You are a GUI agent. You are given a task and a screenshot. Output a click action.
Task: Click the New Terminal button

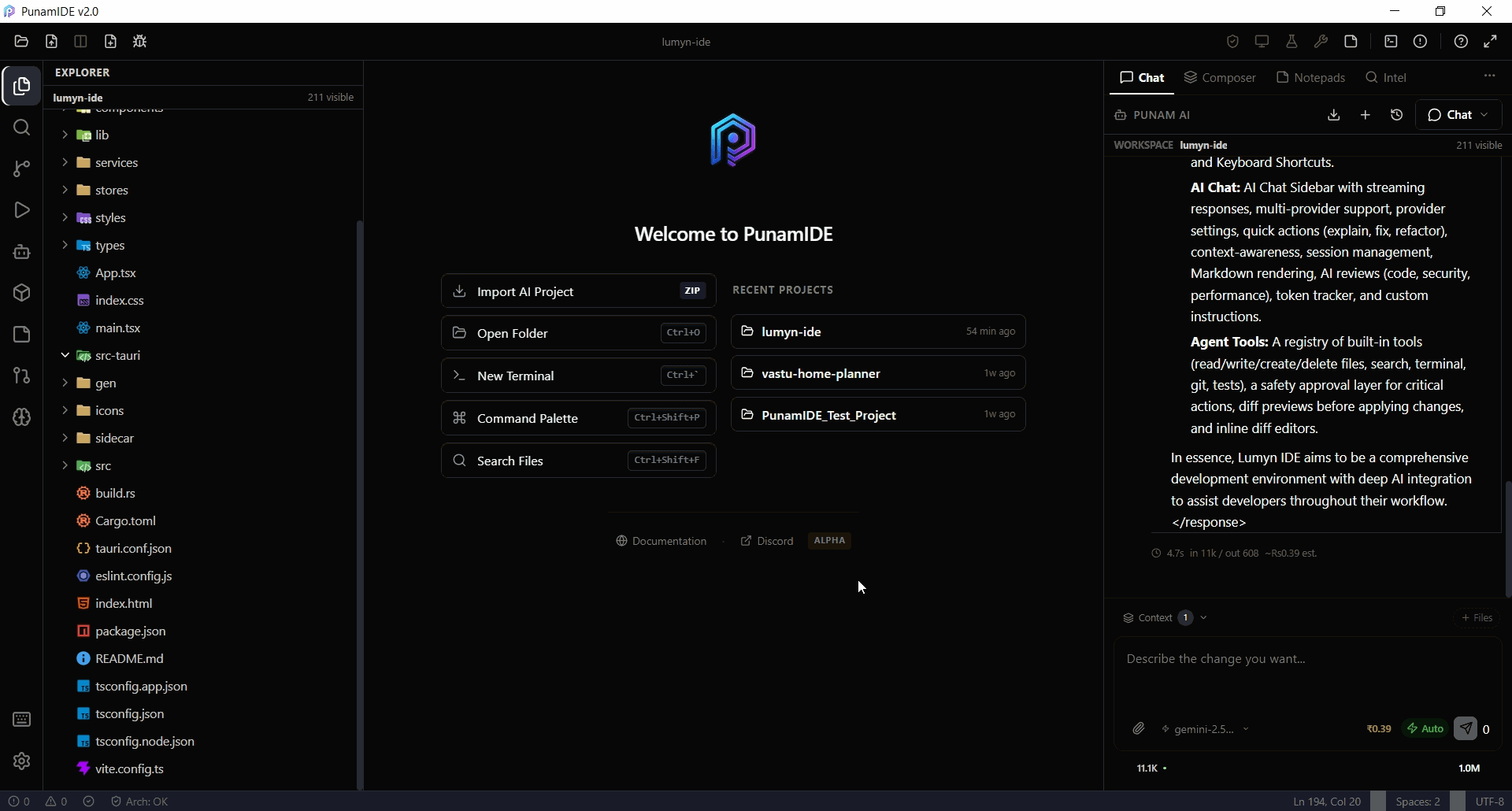pos(579,376)
